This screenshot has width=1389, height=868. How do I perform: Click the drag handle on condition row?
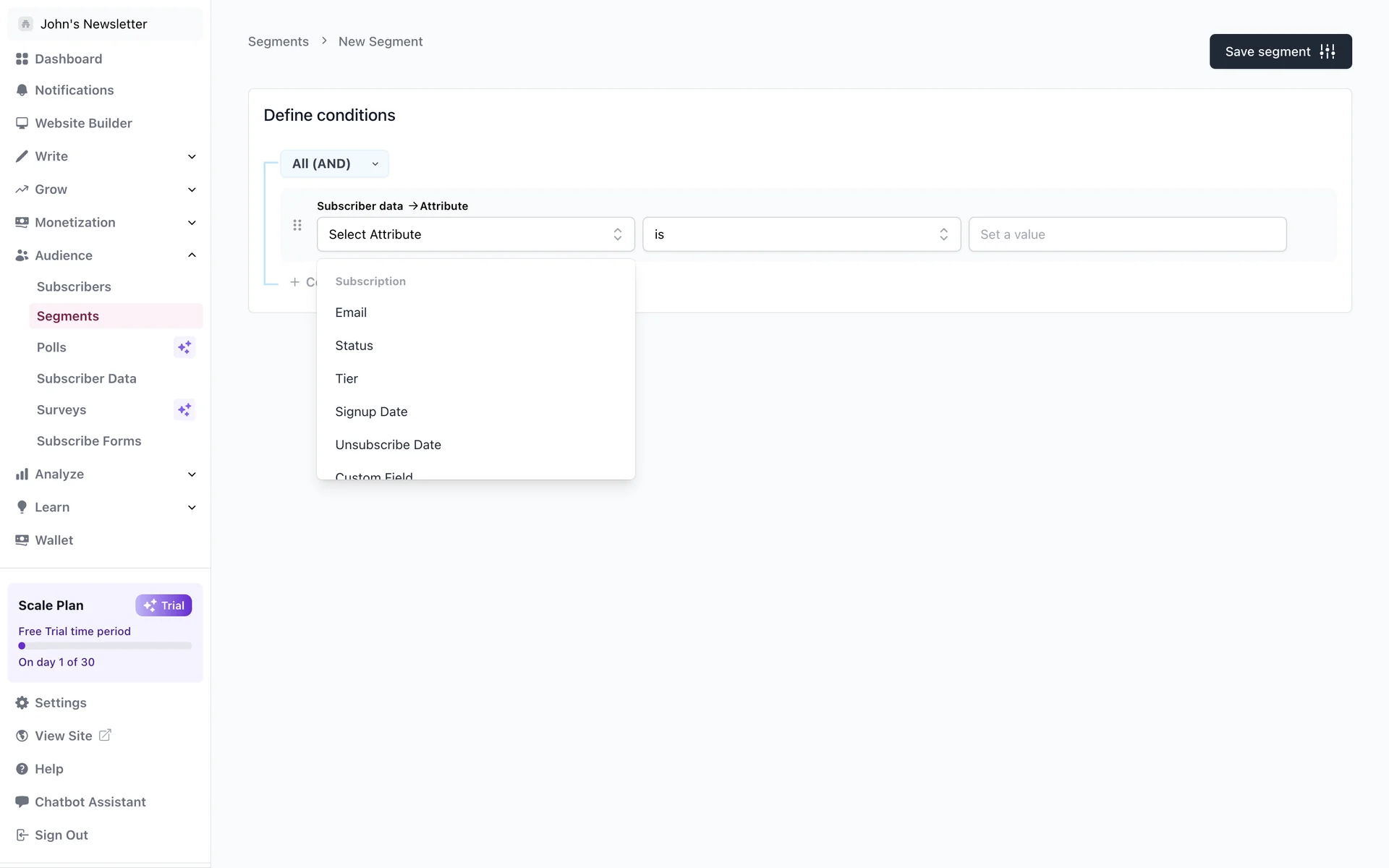pos(297,226)
